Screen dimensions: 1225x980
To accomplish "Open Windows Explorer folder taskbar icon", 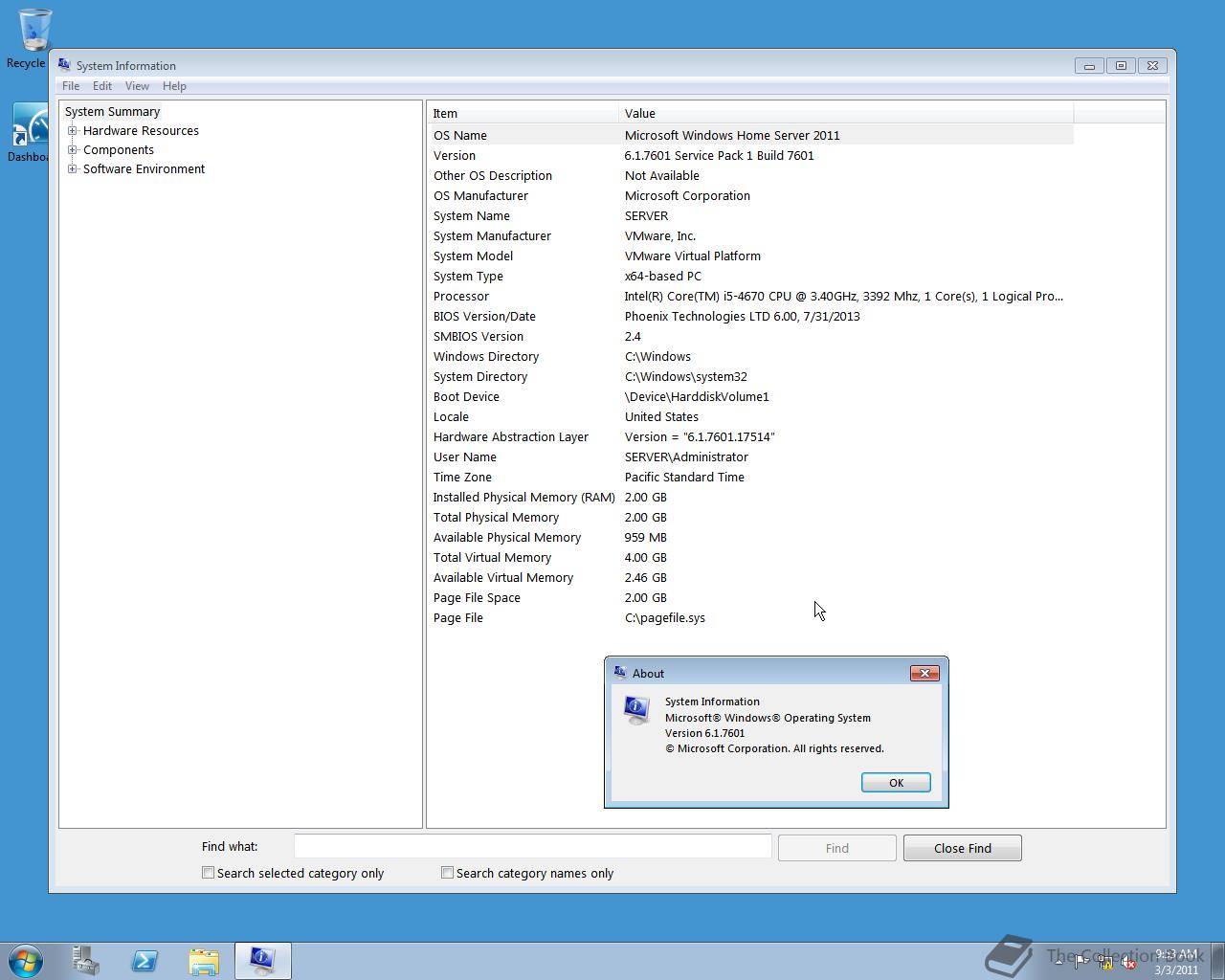I will click(204, 961).
